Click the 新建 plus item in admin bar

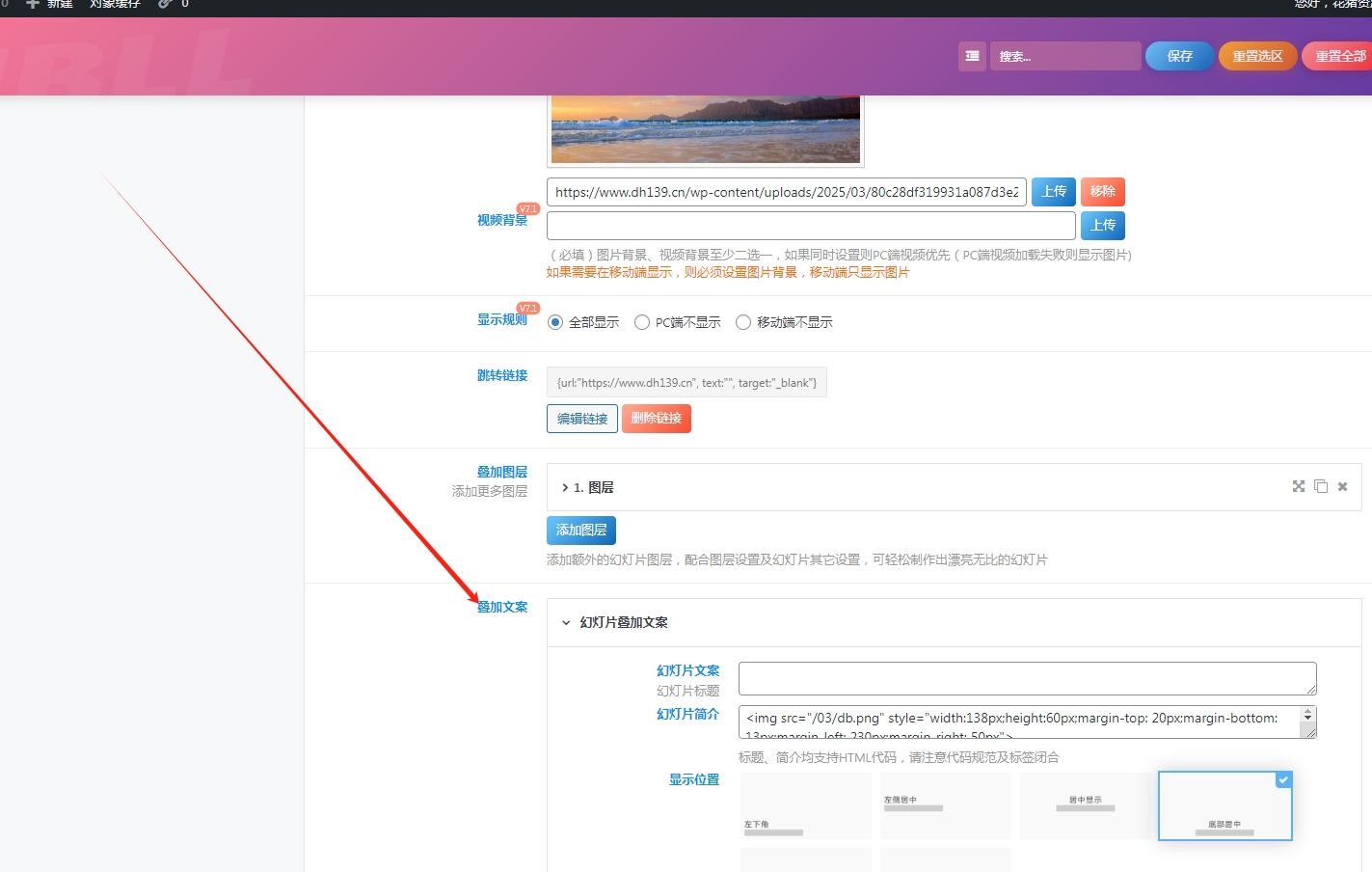[x=49, y=4]
